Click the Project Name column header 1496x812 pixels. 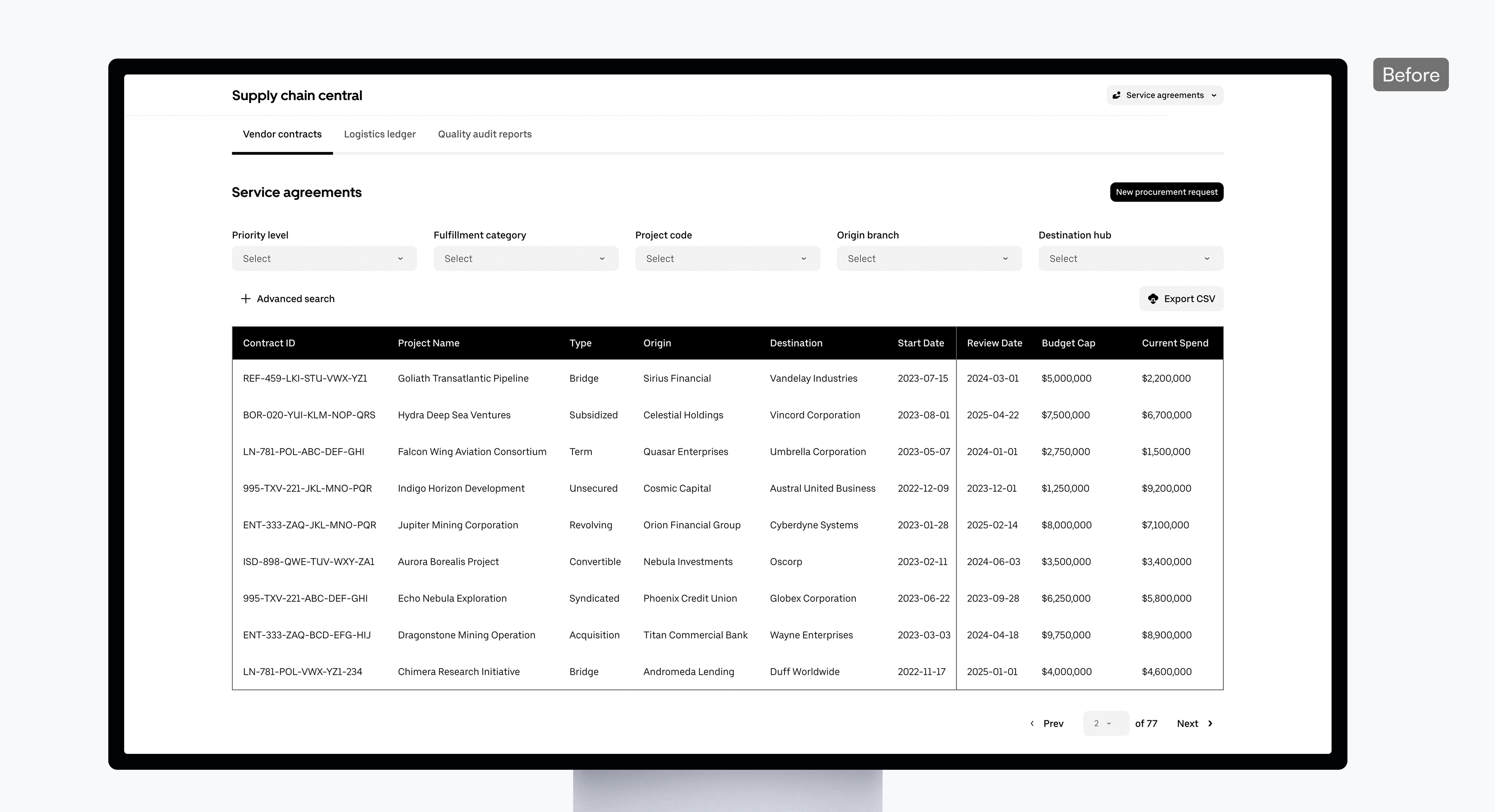pos(429,343)
